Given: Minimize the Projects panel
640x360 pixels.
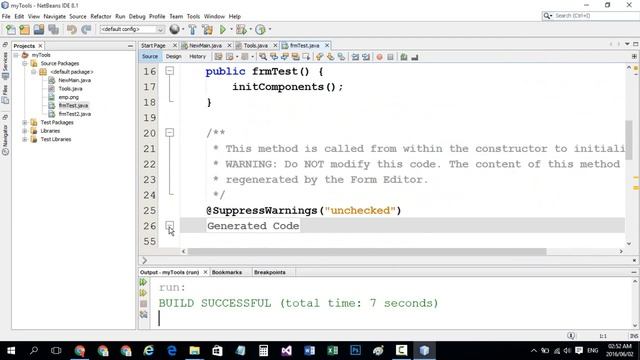Looking at the screenshot, I should tap(130, 46).
